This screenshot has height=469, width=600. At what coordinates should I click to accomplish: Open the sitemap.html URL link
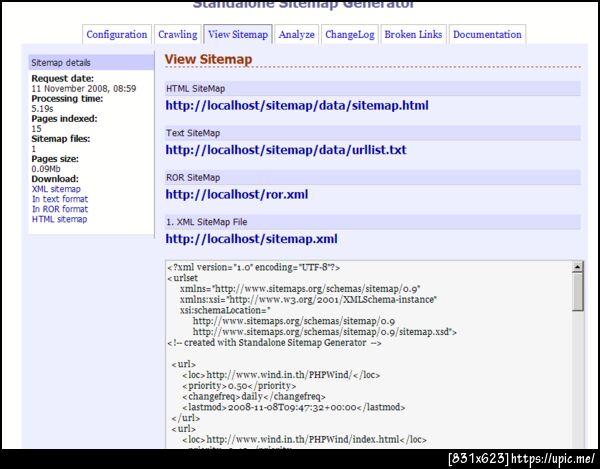[297, 106]
